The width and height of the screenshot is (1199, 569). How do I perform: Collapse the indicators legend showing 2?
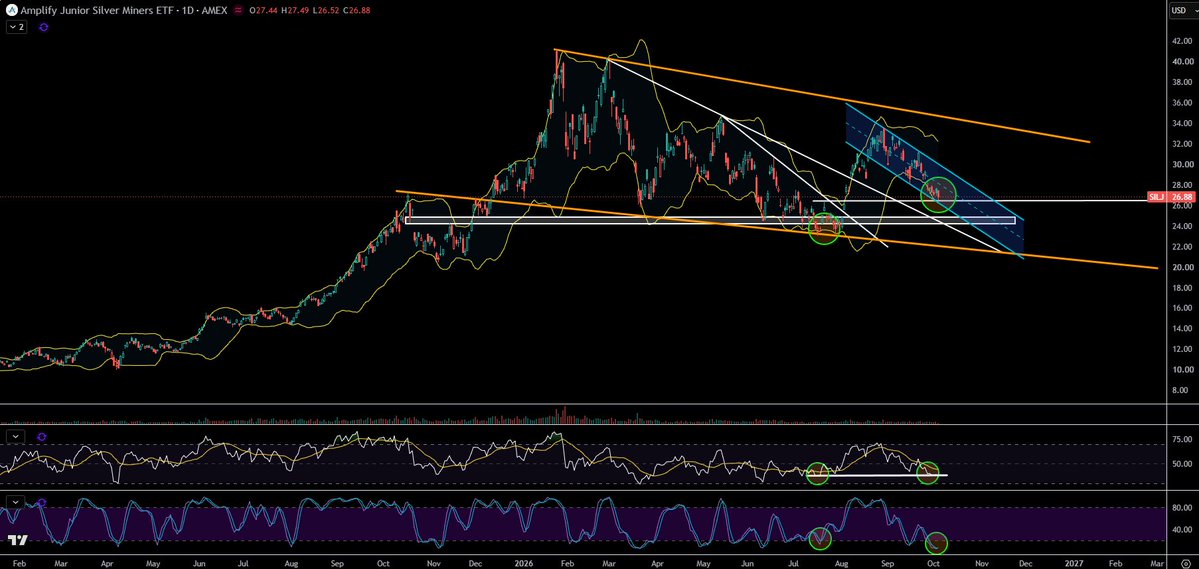coord(17,27)
